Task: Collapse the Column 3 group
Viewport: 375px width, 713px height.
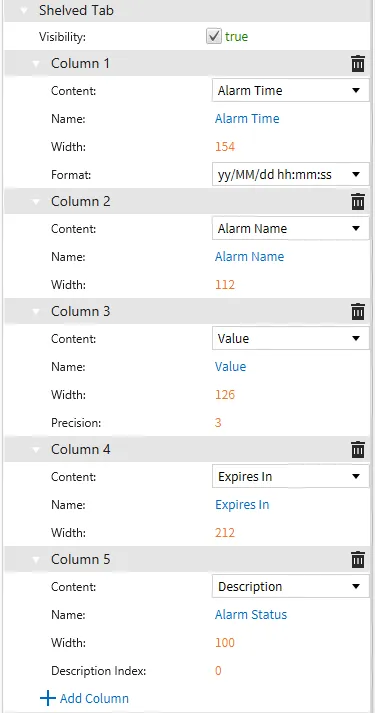Action: (36, 312)
